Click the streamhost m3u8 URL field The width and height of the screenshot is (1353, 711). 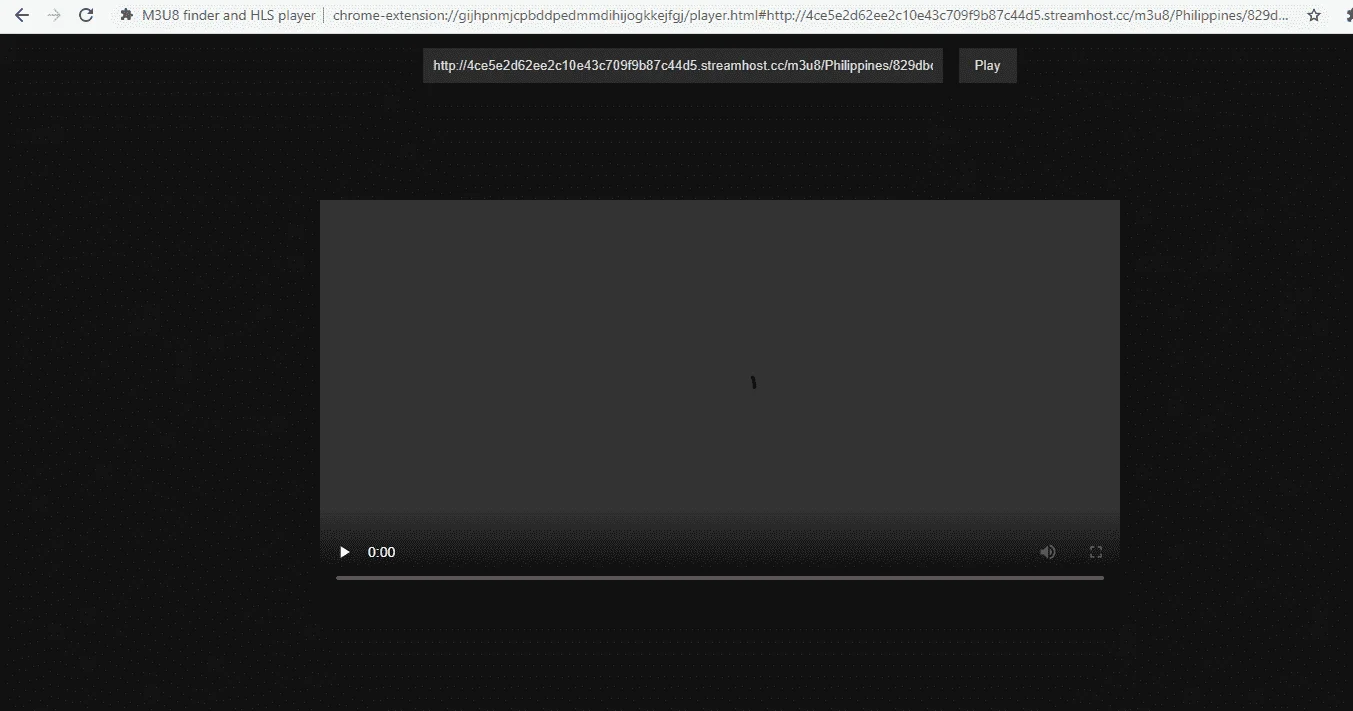[683, 66]
